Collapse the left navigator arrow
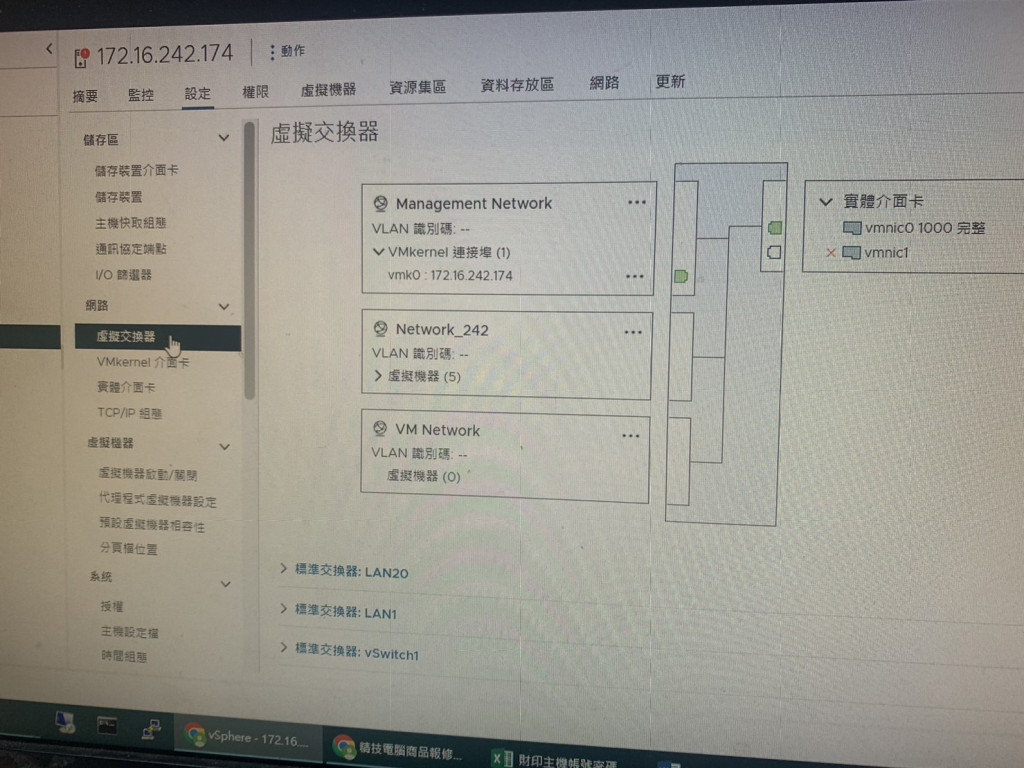1024x768 pixels. (x=49, y=48)
